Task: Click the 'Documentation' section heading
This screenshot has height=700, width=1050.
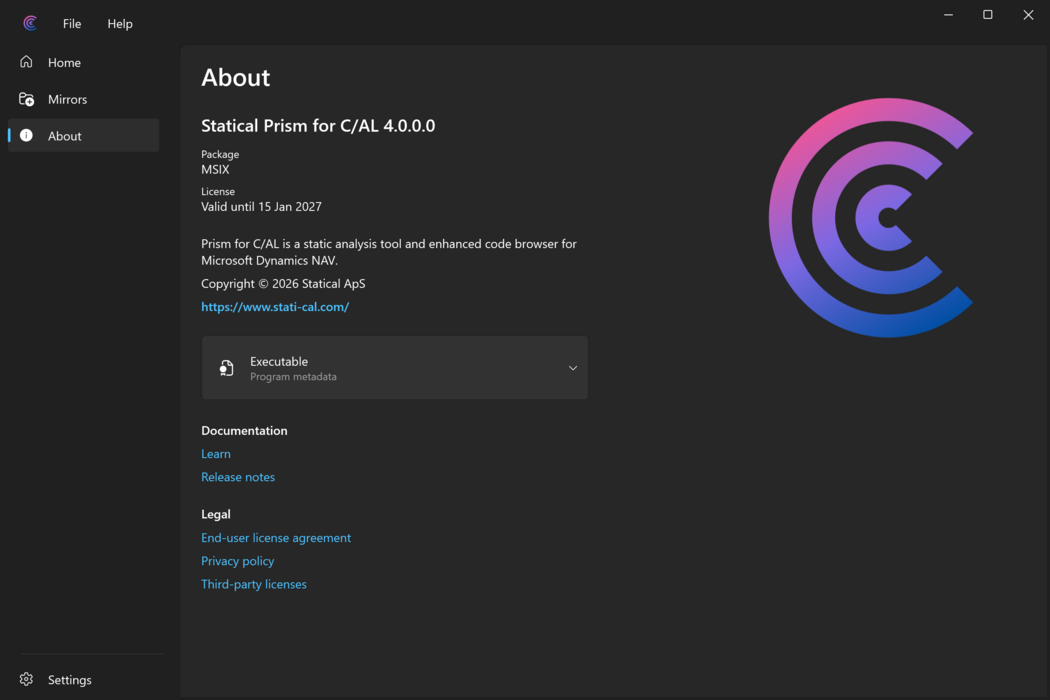Action: tap(244, 431)
